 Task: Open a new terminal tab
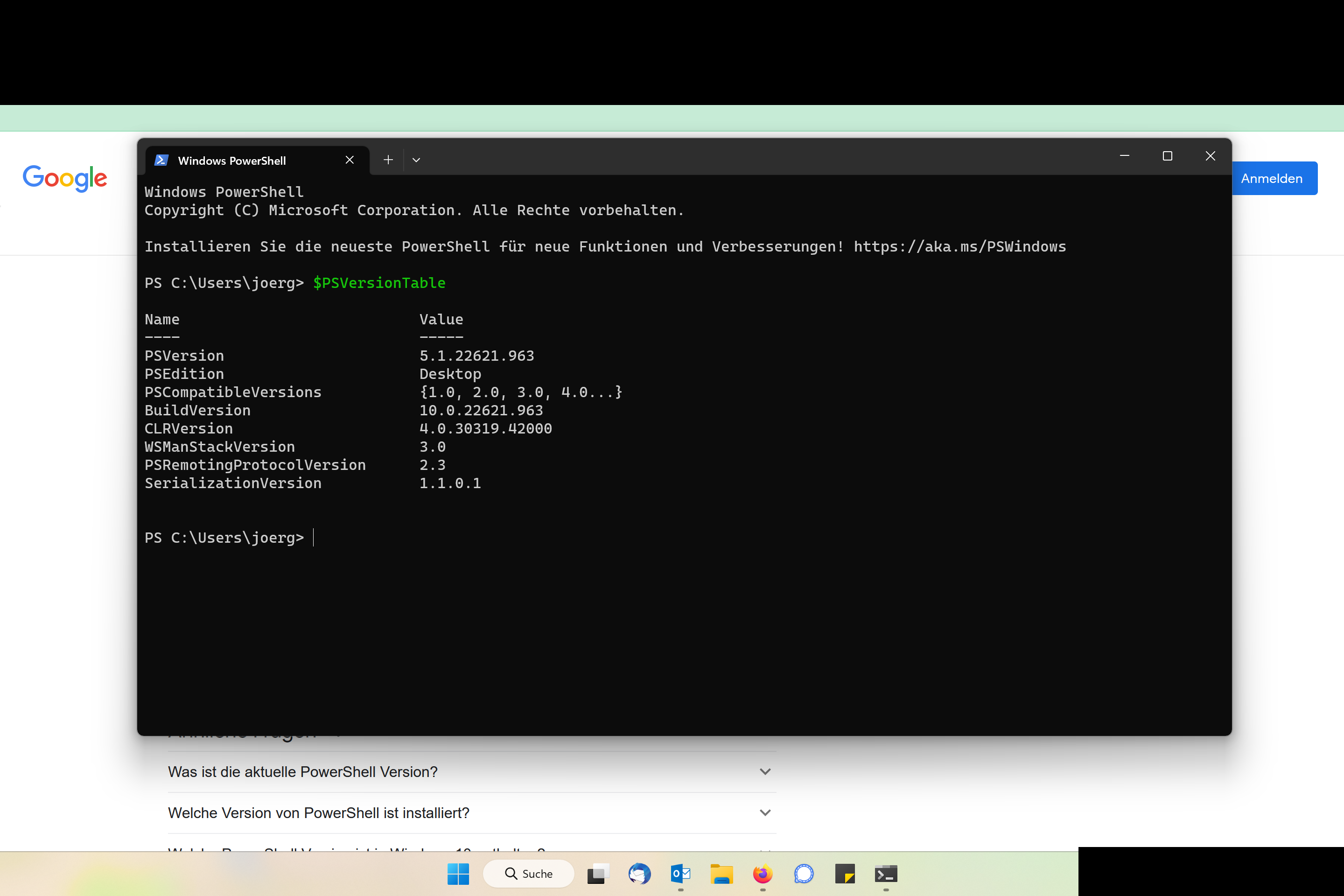(x=388, y=160)
